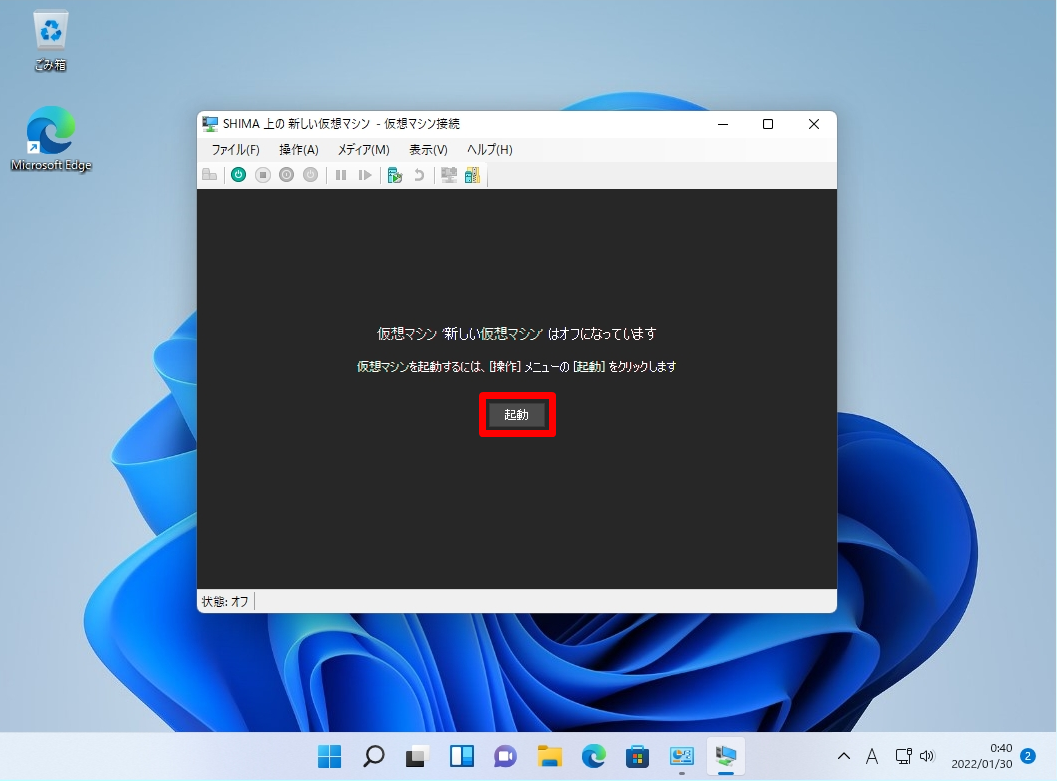Screen dimensions: 1057x781
Task: Click the Share toolbar icon
Action: point(473,175)
